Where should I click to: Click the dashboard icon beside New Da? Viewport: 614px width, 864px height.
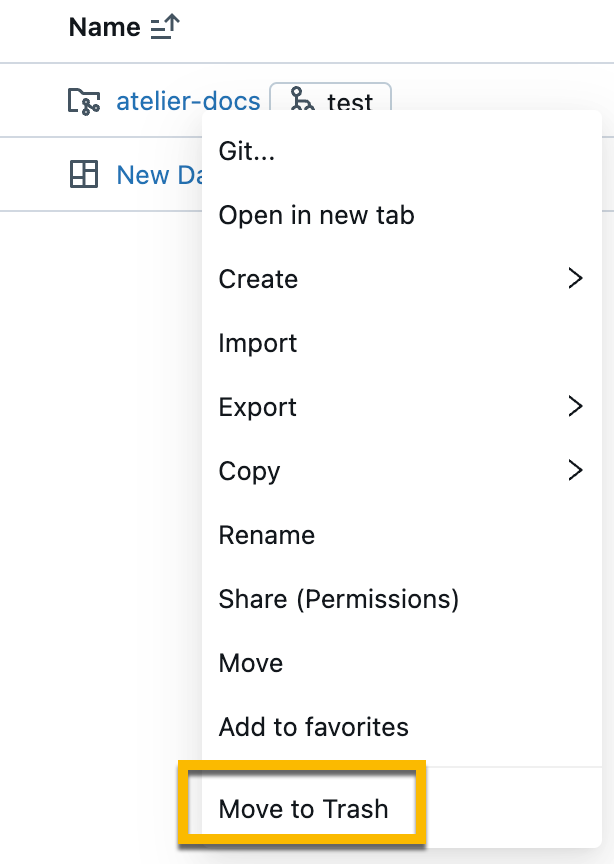(x=84, y=175)
